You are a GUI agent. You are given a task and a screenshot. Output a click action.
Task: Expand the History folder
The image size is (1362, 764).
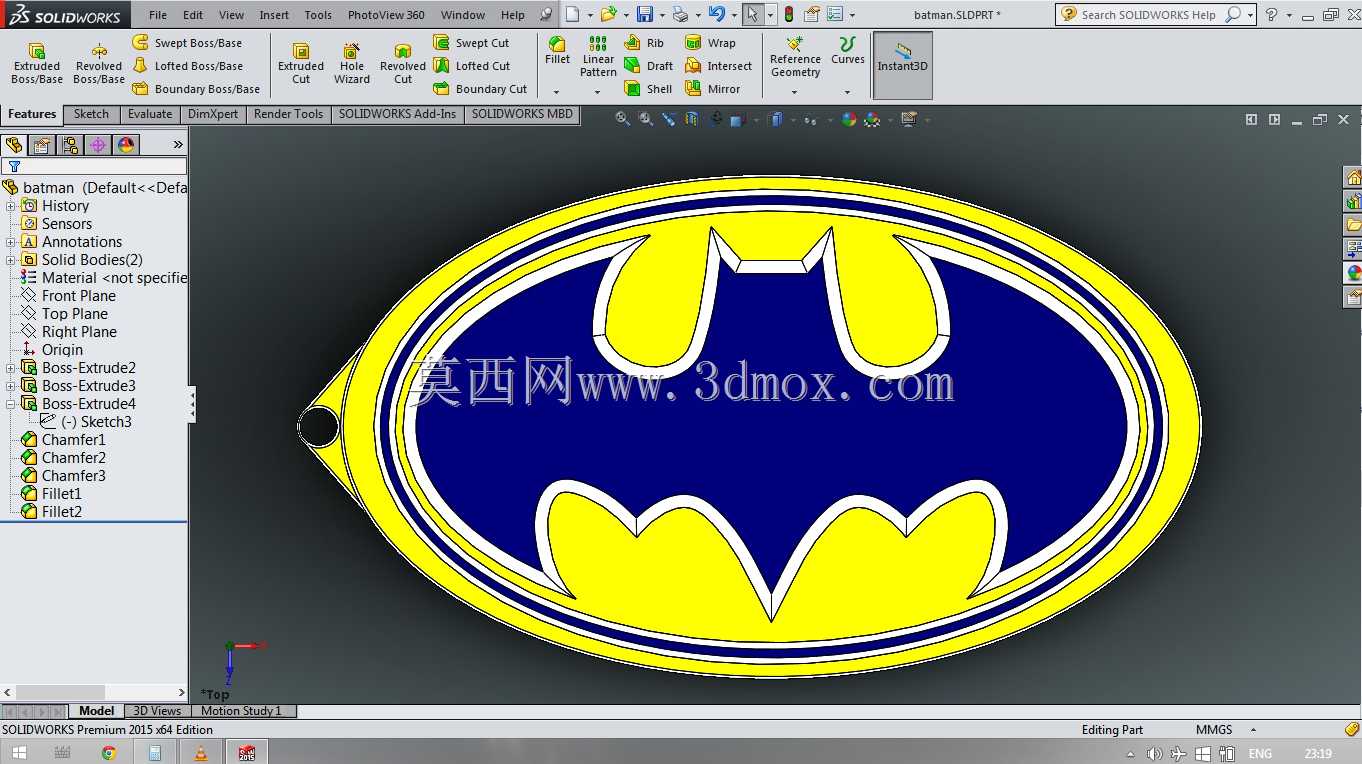[11, 206]
